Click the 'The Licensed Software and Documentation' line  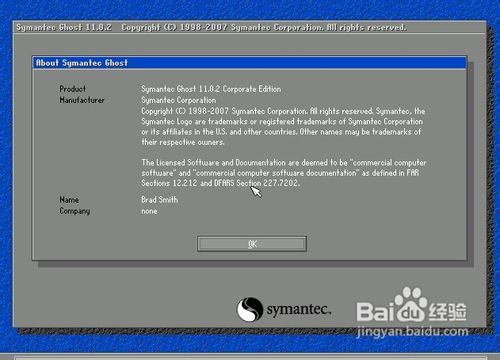284,163
